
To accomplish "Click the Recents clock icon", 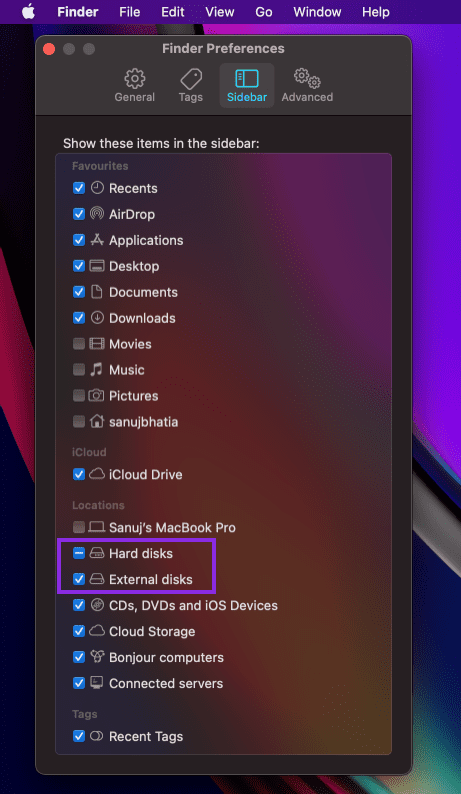I will pyautogui.click(x=97, y=188).
